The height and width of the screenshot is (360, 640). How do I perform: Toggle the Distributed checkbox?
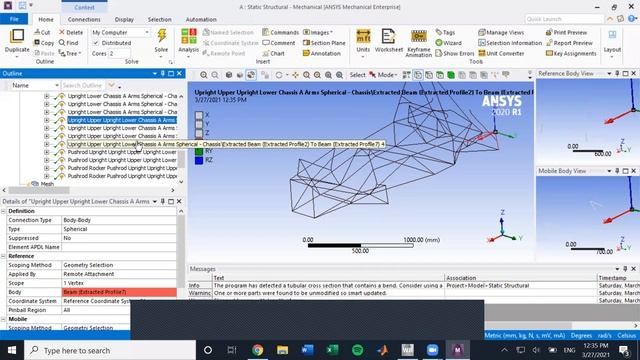[96, 43]
